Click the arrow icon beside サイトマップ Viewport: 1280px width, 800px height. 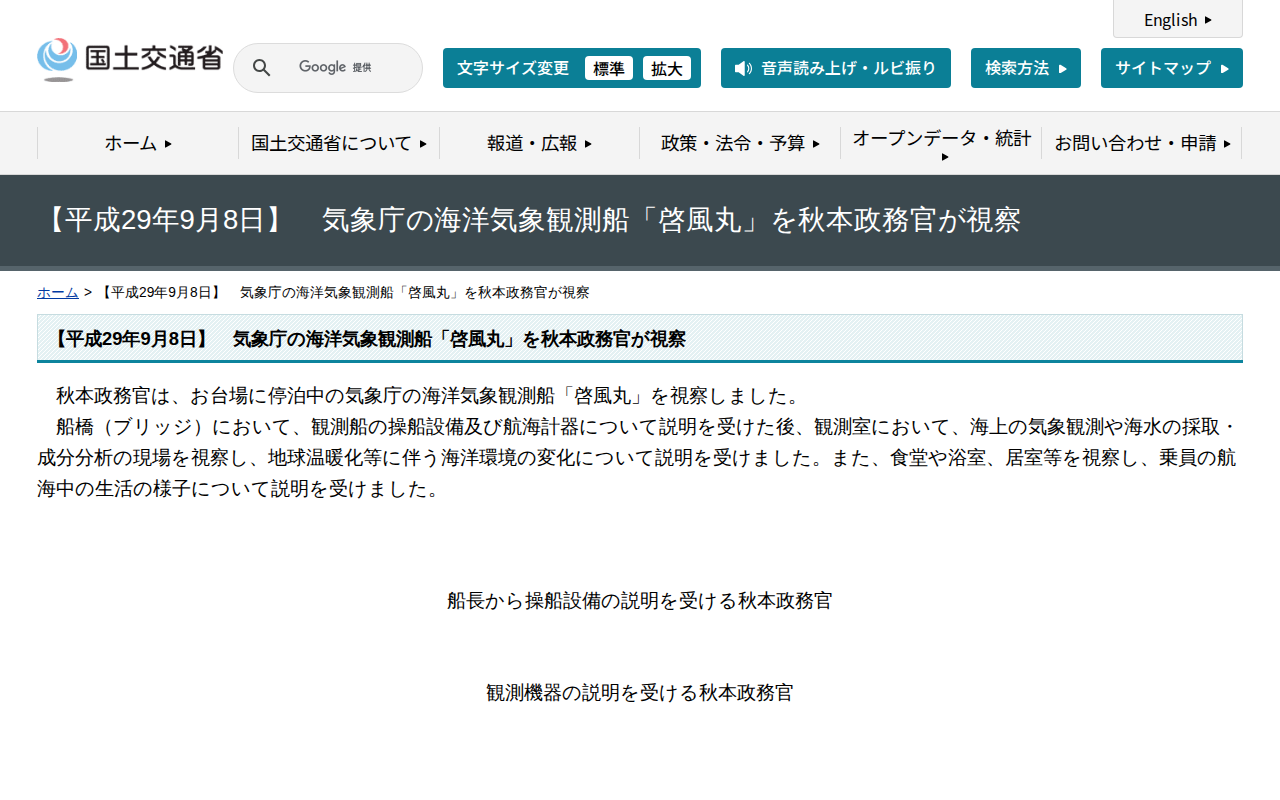pyautogui.click(x=1225, y=67)
